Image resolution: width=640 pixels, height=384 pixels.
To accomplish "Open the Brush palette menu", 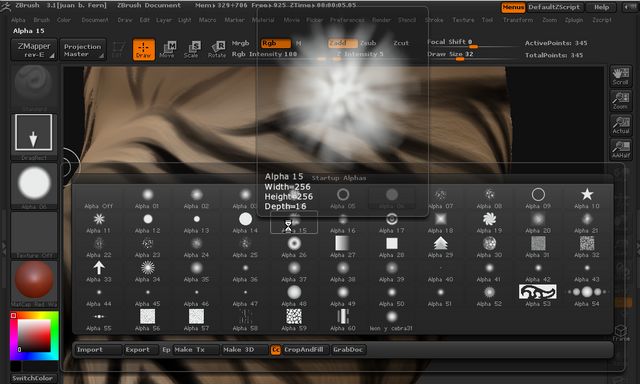I will point(41,20).
